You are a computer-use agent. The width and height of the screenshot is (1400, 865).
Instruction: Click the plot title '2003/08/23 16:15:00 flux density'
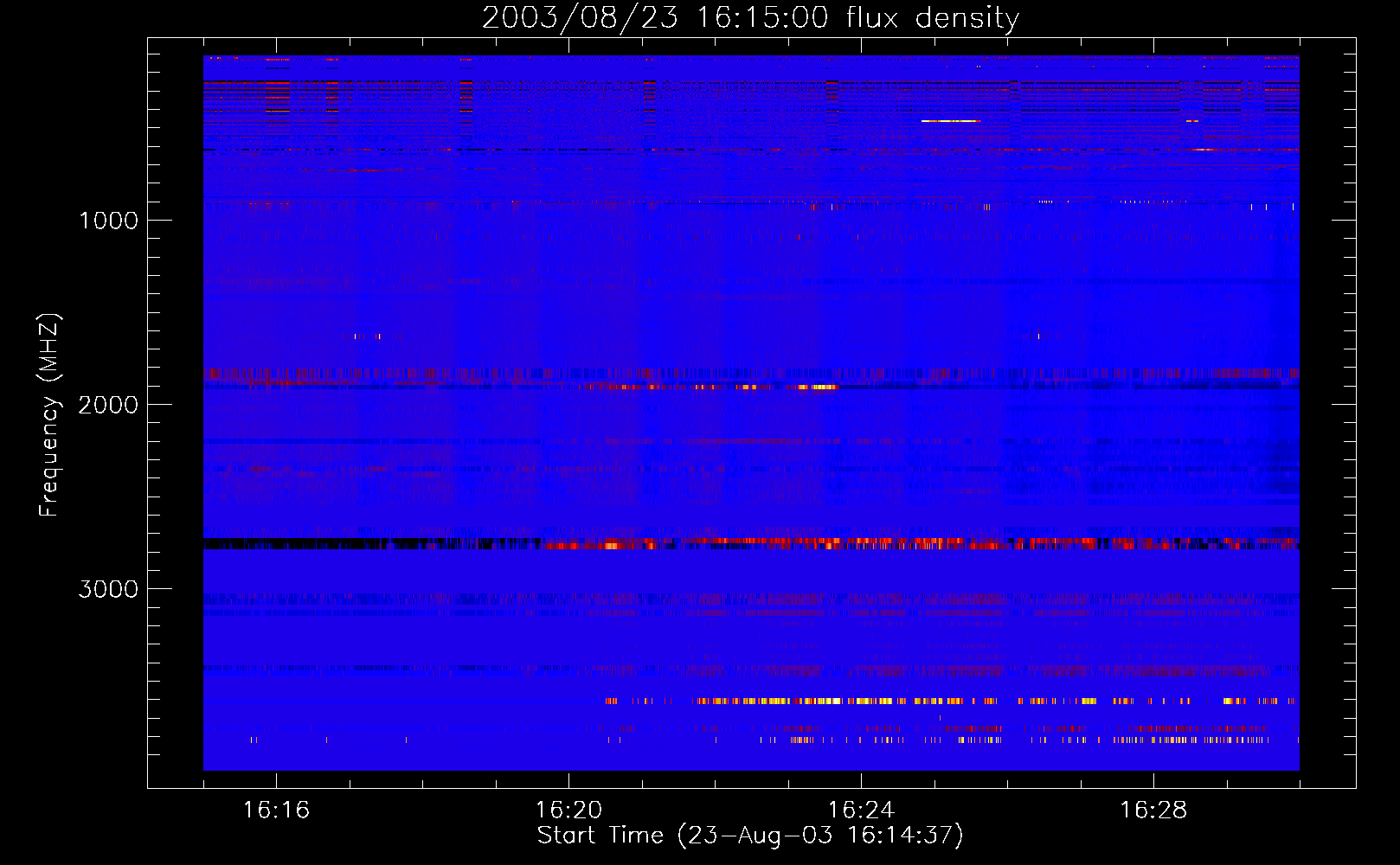[x=750, y=18]
